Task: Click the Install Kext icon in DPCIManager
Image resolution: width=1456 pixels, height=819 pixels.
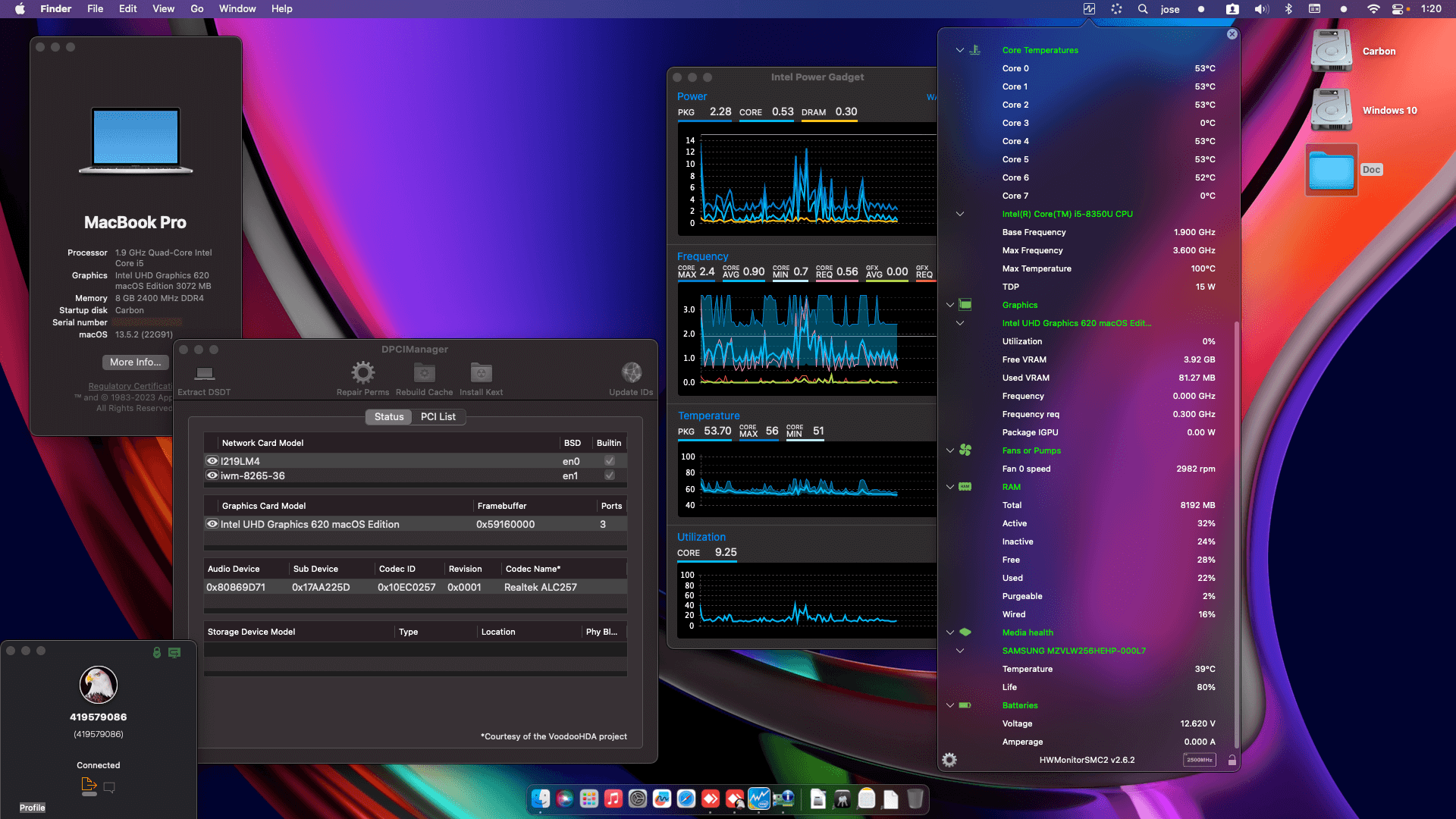Action: [481, 373]
